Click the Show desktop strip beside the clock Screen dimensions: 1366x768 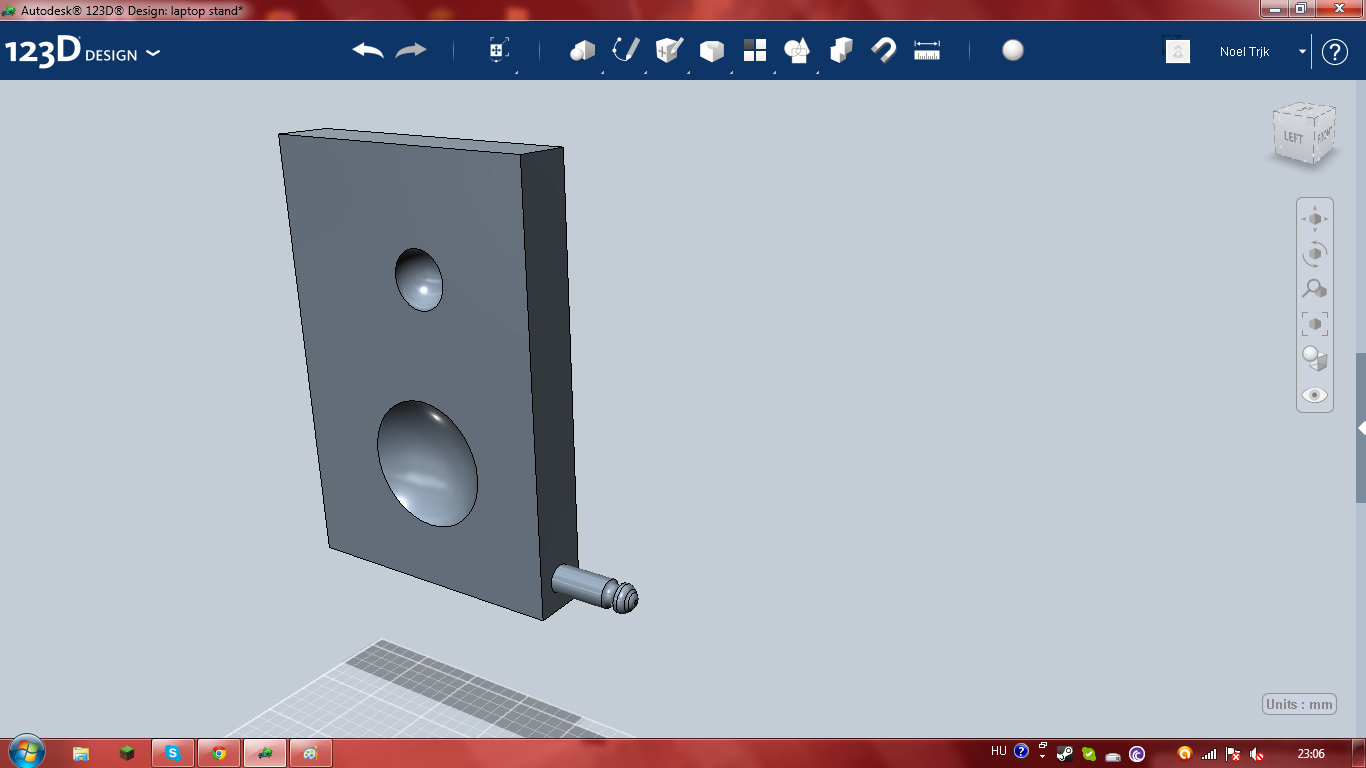point(1358,753)
